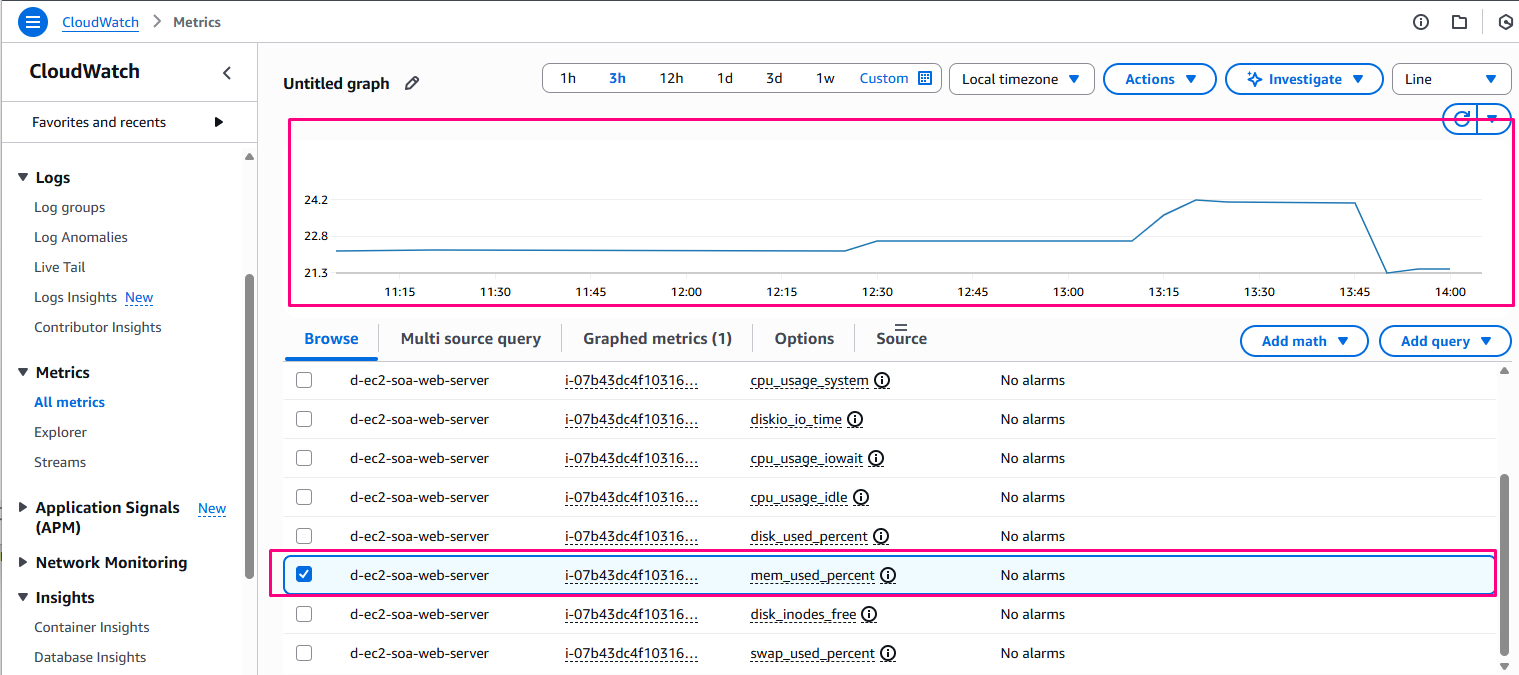Viewport: 1519px width, 675px height.
Task: Switch to the Graphed metrics (1) tab
Action: [657, 339]
